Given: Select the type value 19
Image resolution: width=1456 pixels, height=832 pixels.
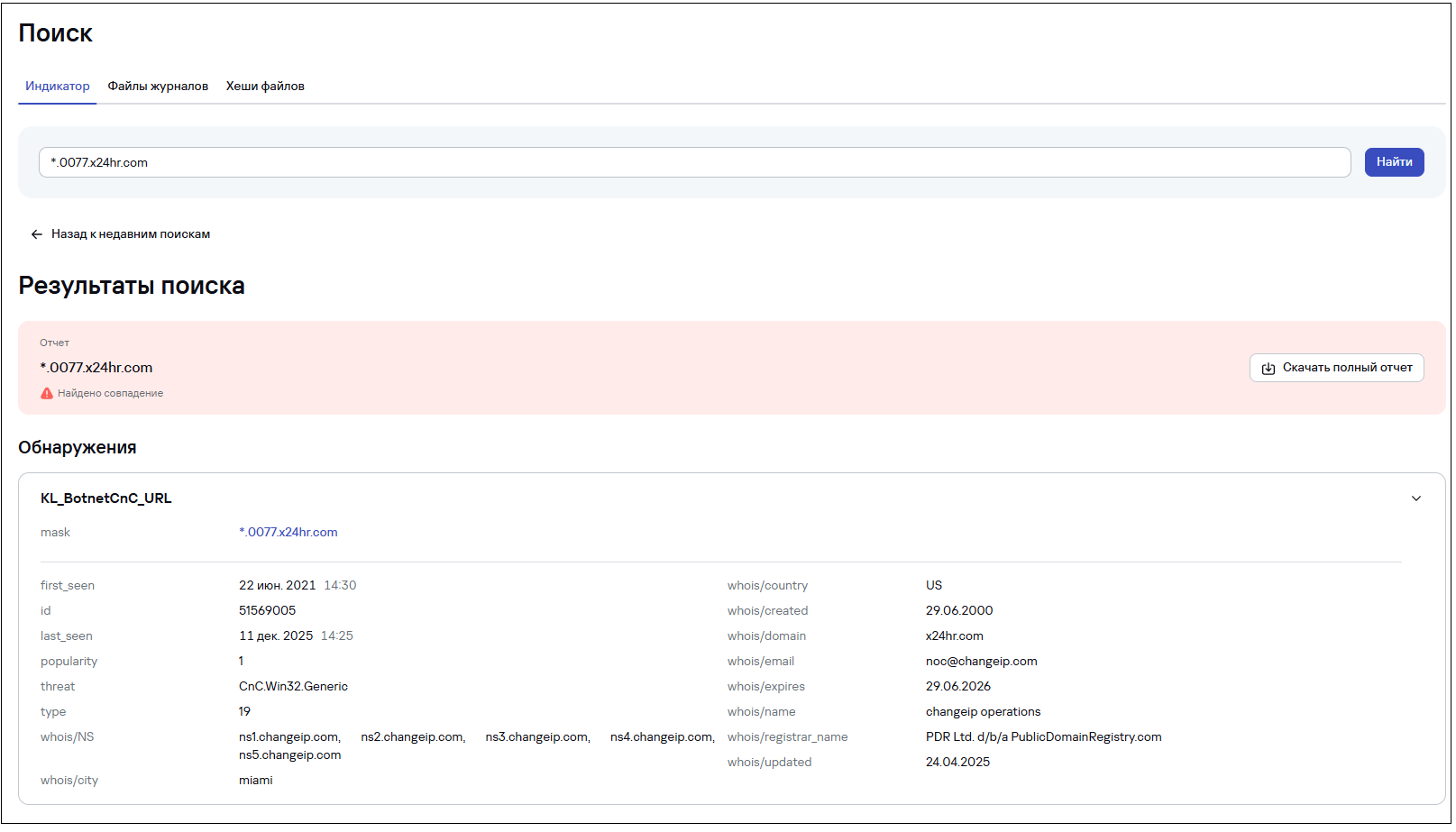Looking at the screenshot, I should 244,712.
